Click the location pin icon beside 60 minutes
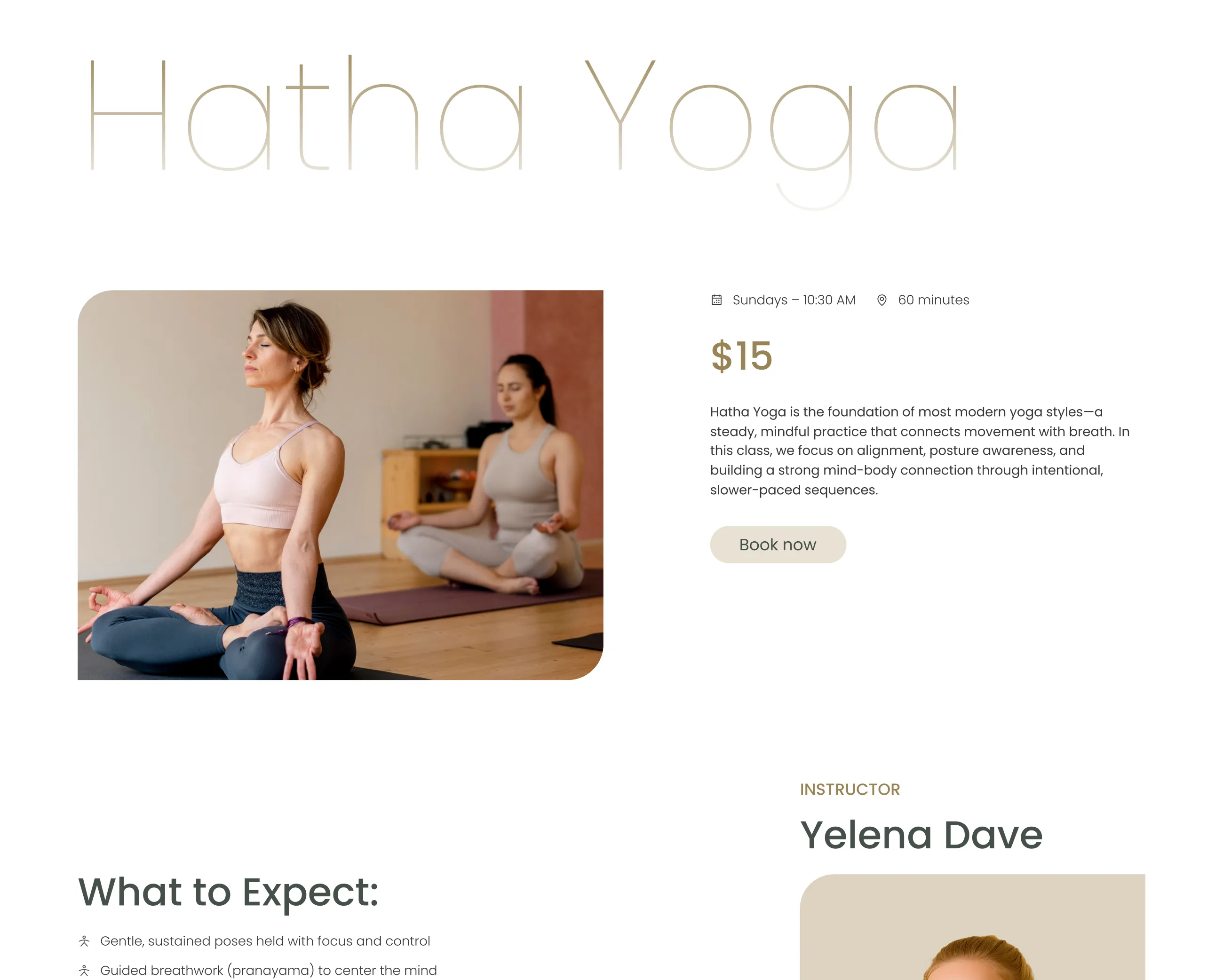The image size is (1223, 980). (x=882, y=300)
